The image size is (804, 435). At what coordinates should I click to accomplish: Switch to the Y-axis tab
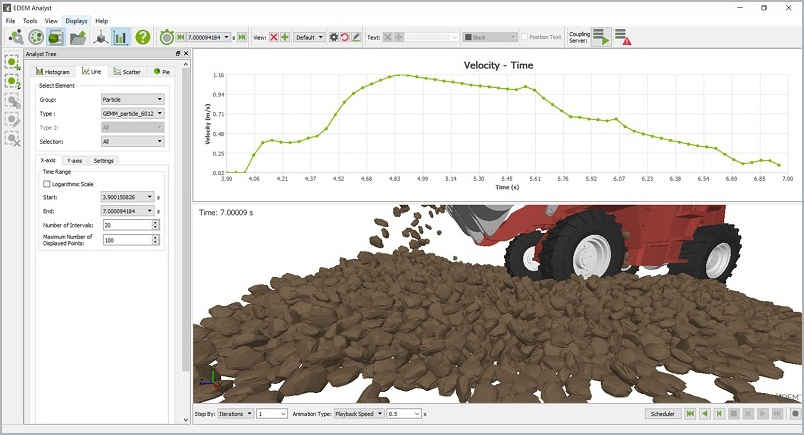point(75,160)
